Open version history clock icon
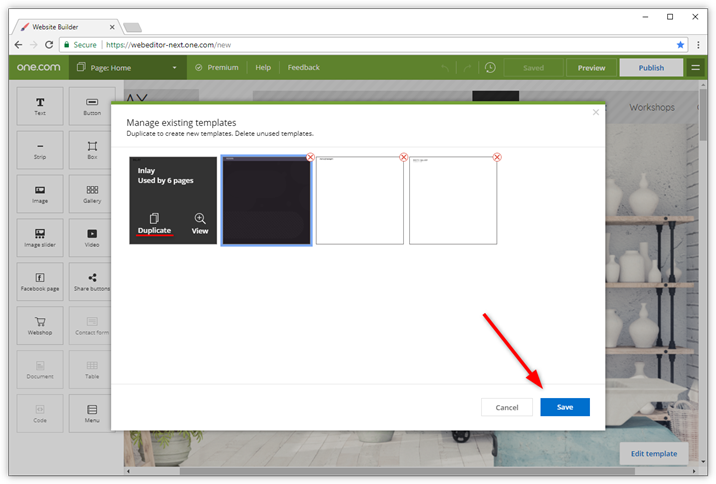Viewport: 716px width, 484px height. 490,68
